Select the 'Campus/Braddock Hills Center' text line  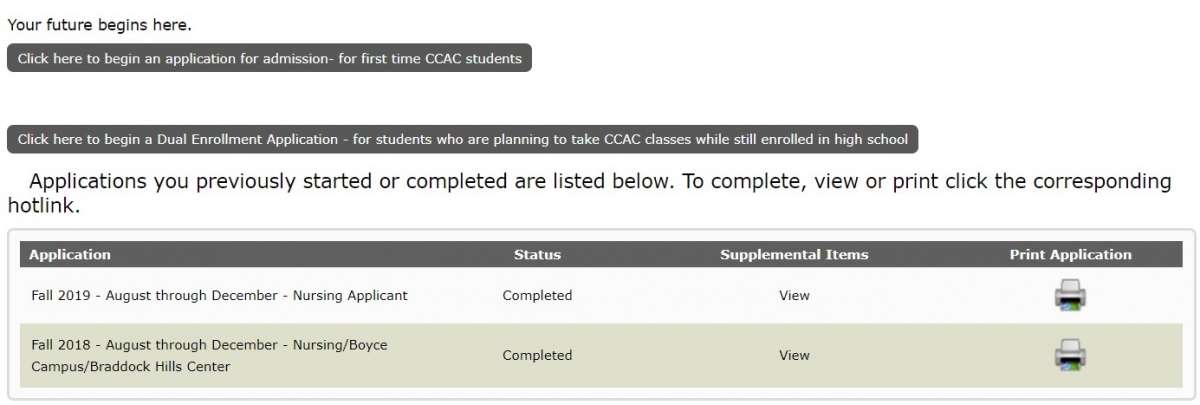tap(131, 366)
